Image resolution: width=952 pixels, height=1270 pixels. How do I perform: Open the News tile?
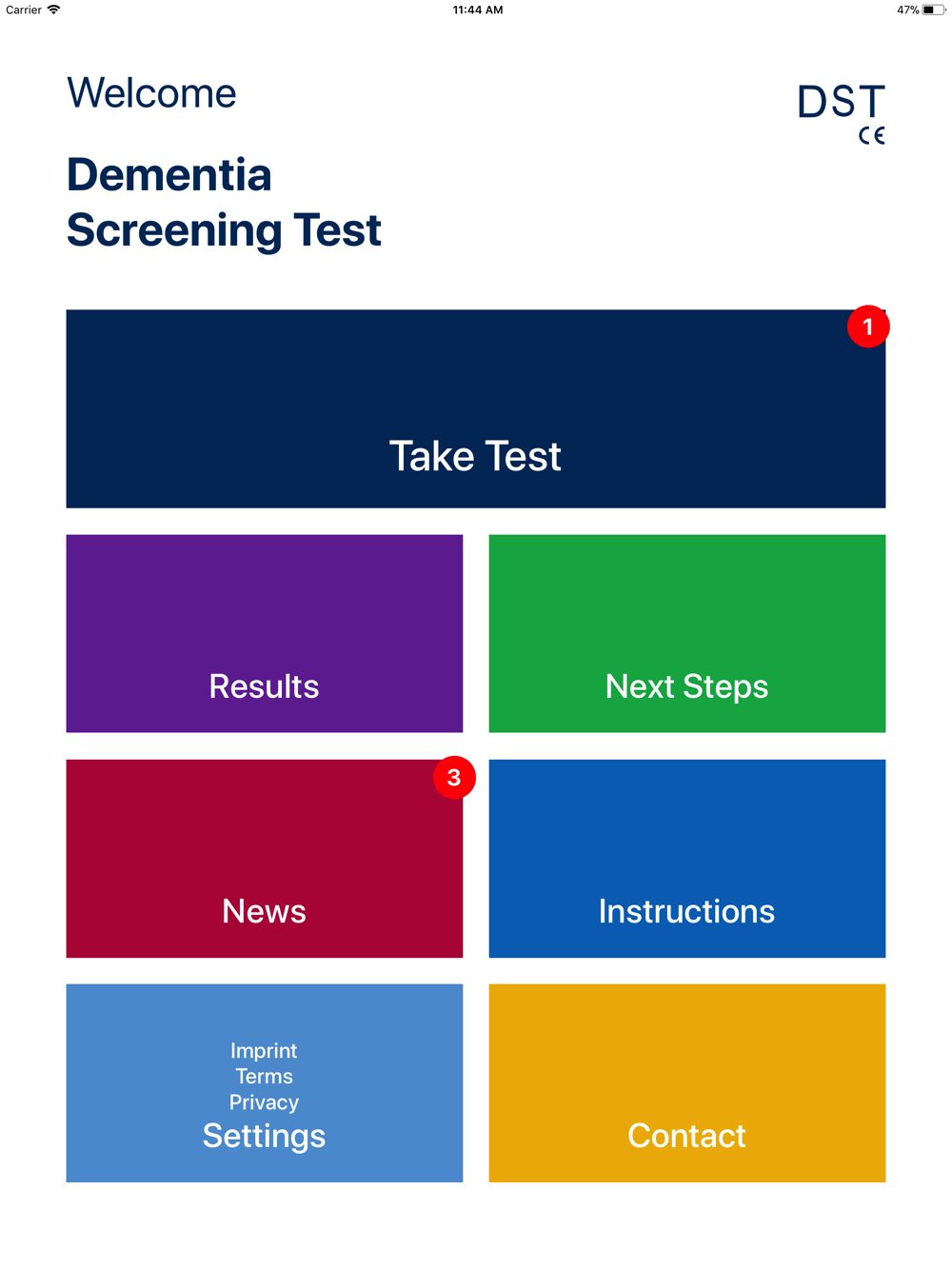point(264,858)
